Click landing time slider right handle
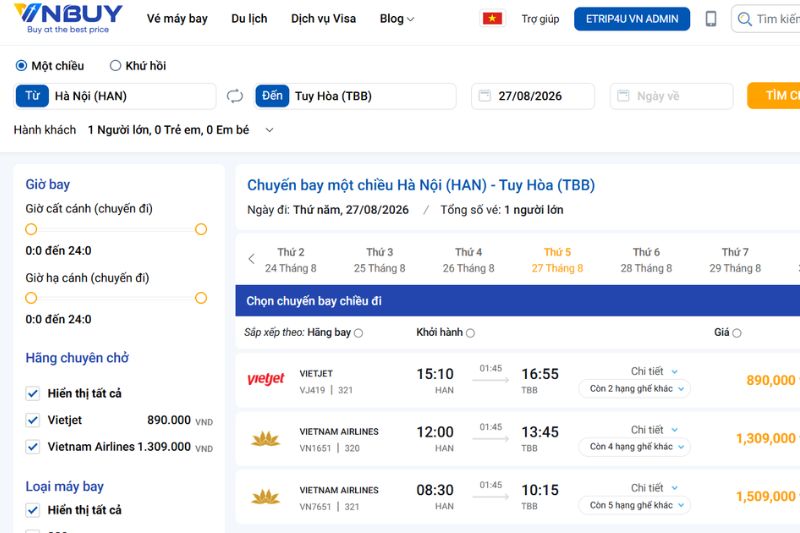This screenshot has width=800, height=533. click(x=201, y=298)
